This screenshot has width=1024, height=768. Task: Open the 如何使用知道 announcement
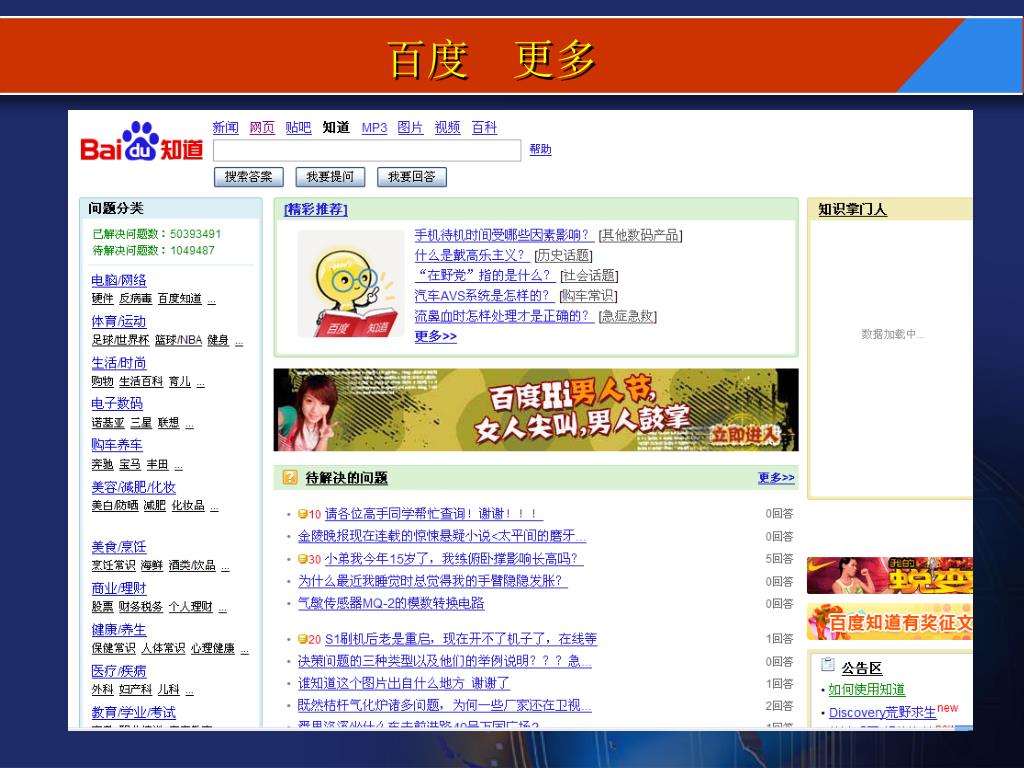pyautogui.click(x=867, y=690)
